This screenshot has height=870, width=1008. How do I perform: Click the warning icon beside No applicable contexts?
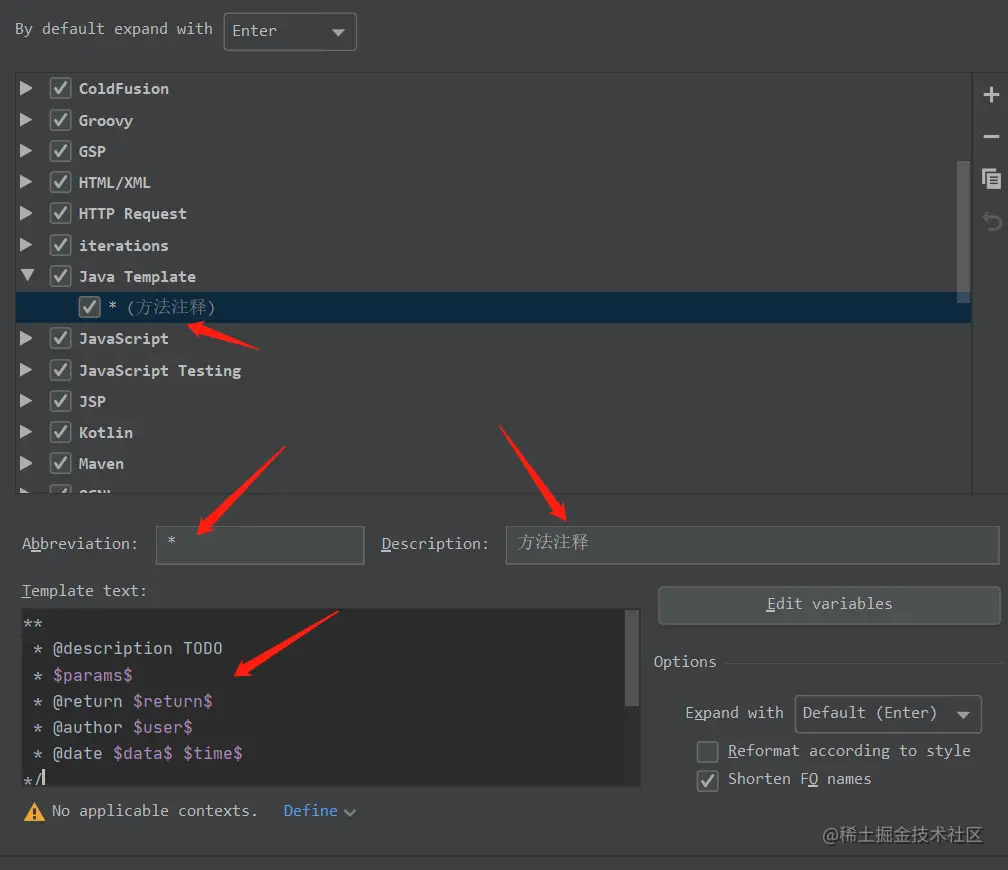point(34,811)
